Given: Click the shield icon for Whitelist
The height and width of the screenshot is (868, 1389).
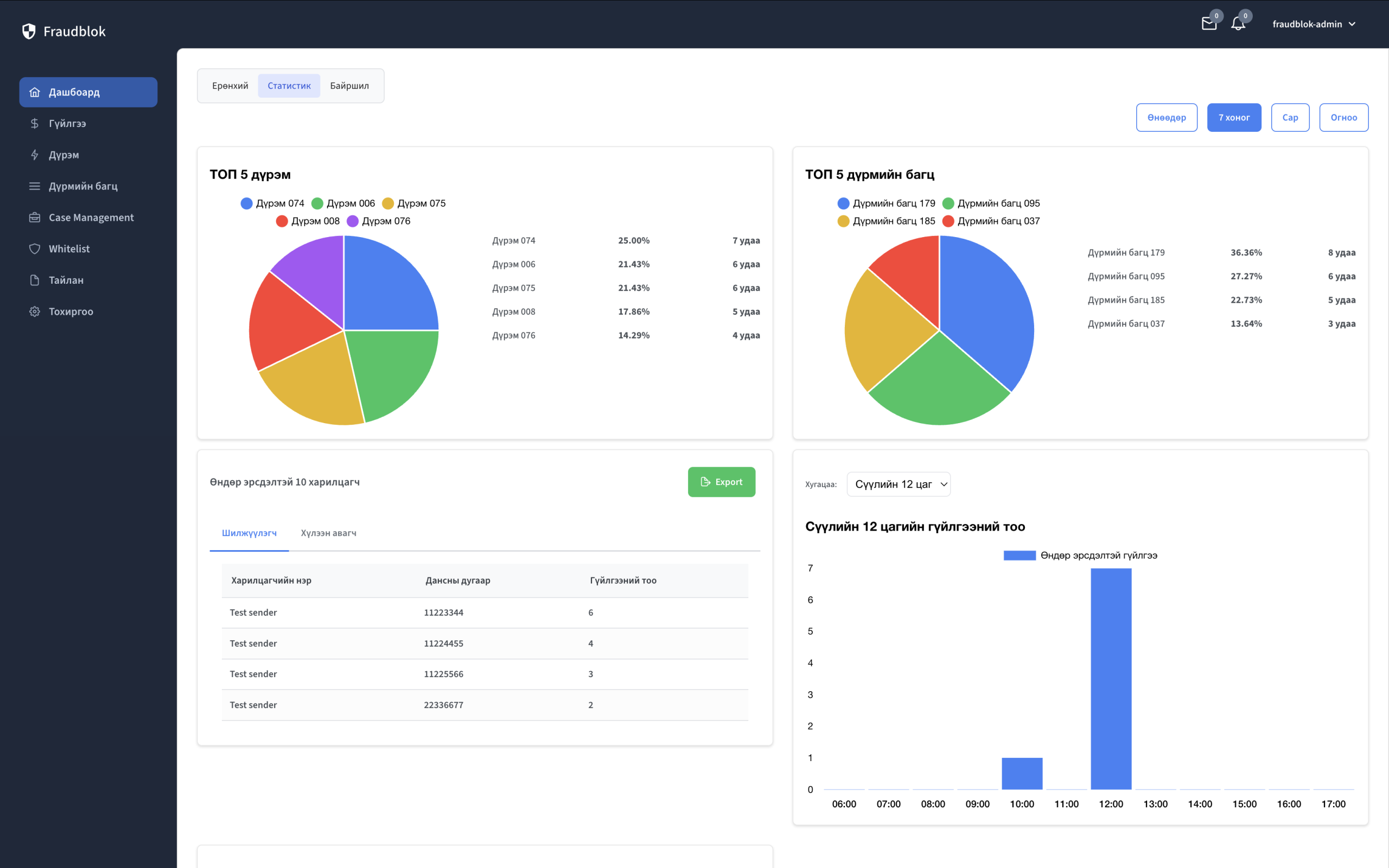Looking at the screenshot, I should [34, 248].
